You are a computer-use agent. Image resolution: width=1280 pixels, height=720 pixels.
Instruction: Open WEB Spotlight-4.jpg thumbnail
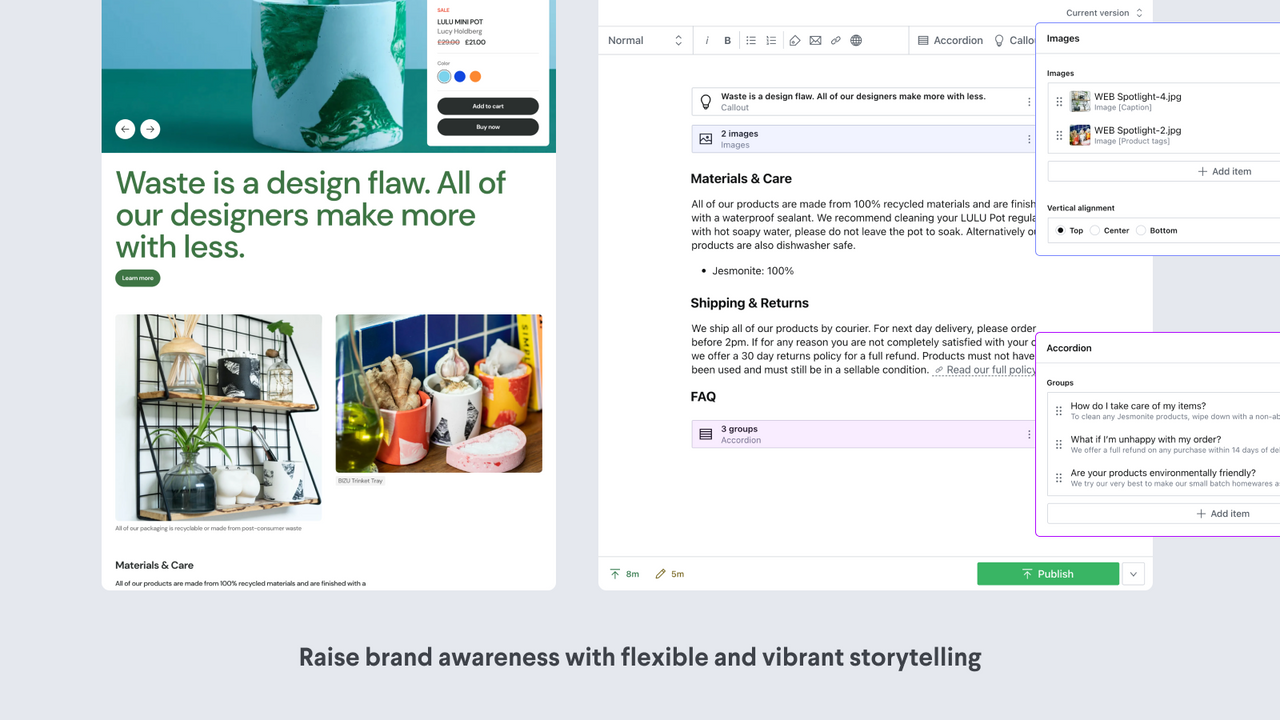(1080, 102)
